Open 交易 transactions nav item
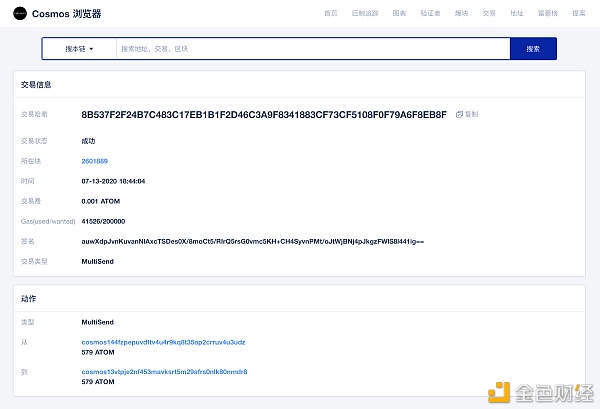600x409 pixels. (x=489, y=13)
